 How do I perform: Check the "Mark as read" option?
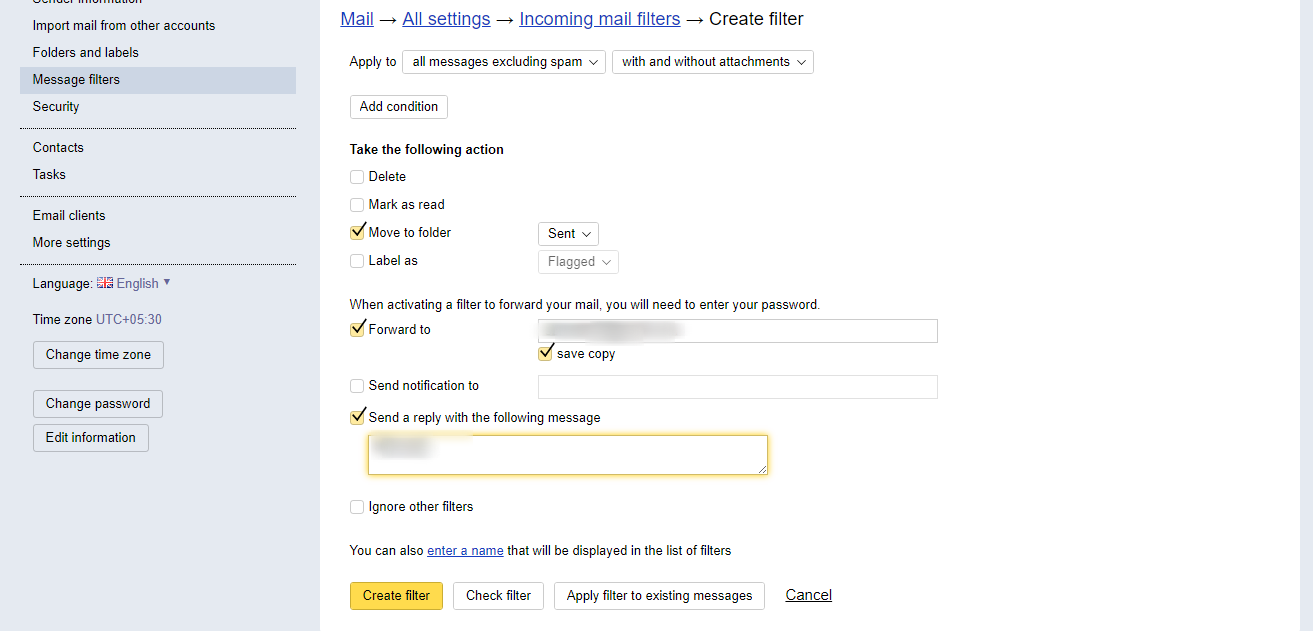(x=357, y=204)
